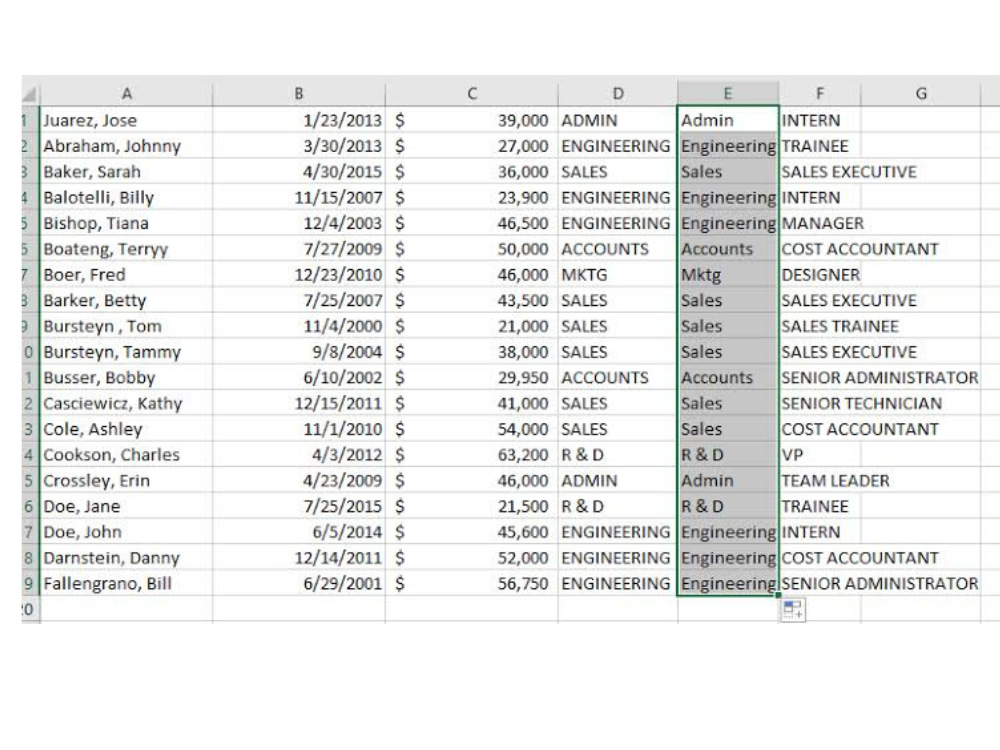Click ADMIN cell in Juarez row, column D
Image resolution: width=1000 pixels, height=750 pixels.
tap(617, 120)
